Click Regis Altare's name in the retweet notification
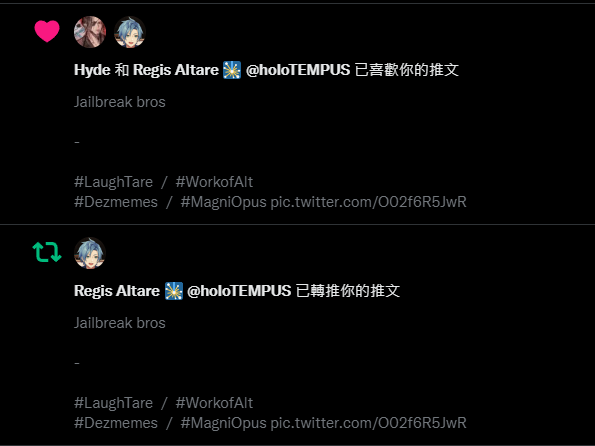The width and height of the screenshot is (595, 446). point(117,291)
